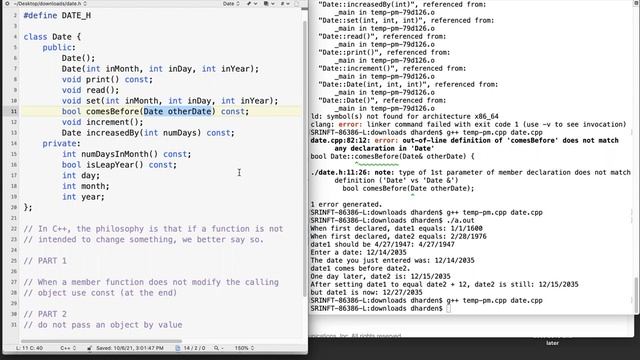640x360 pixels.
Task: Open the # counterpart files popup
Action: 285,4
